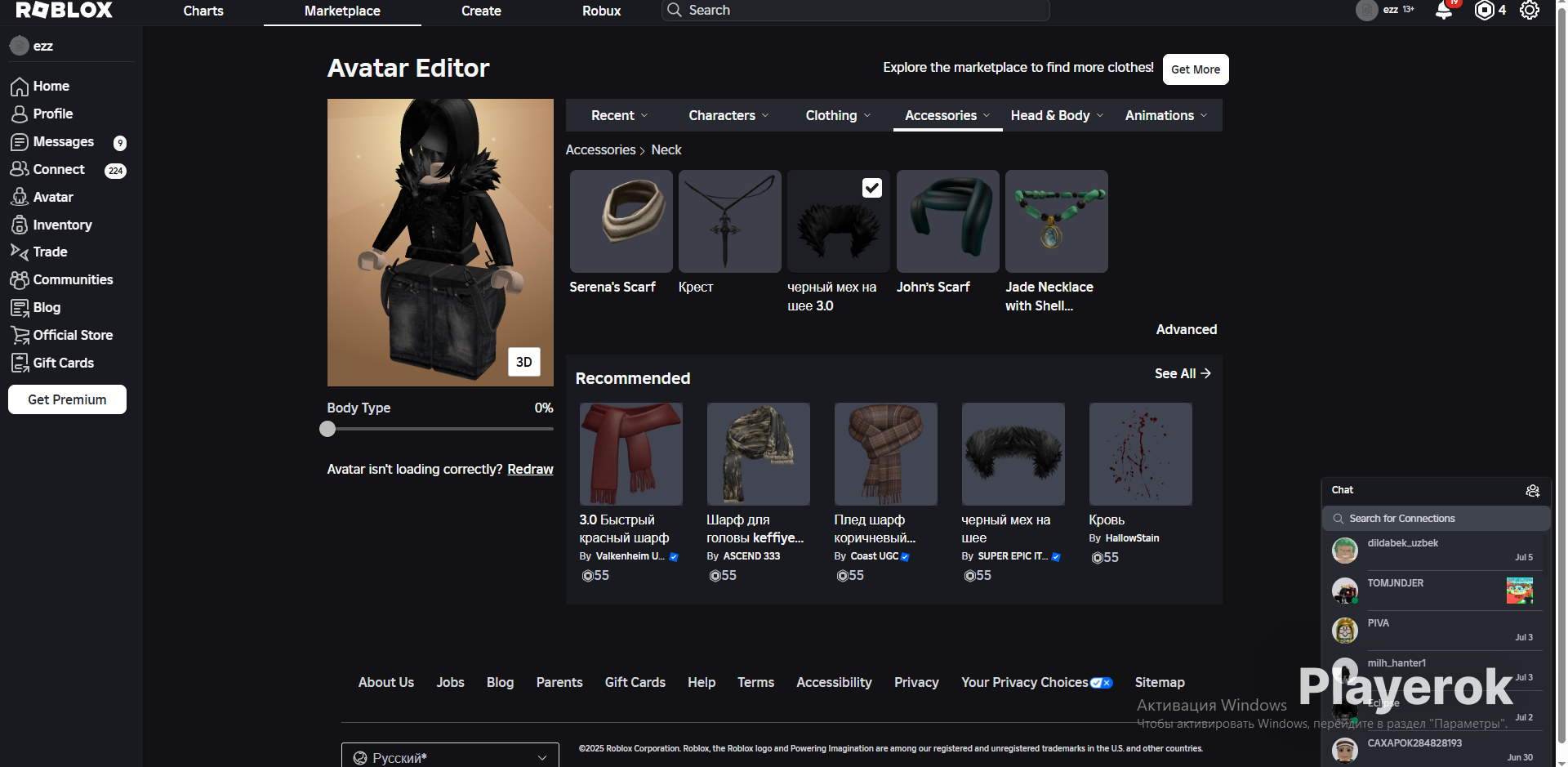Open the Sitemap footer link
The image size is (1568, 767).
pos(1160,682)
